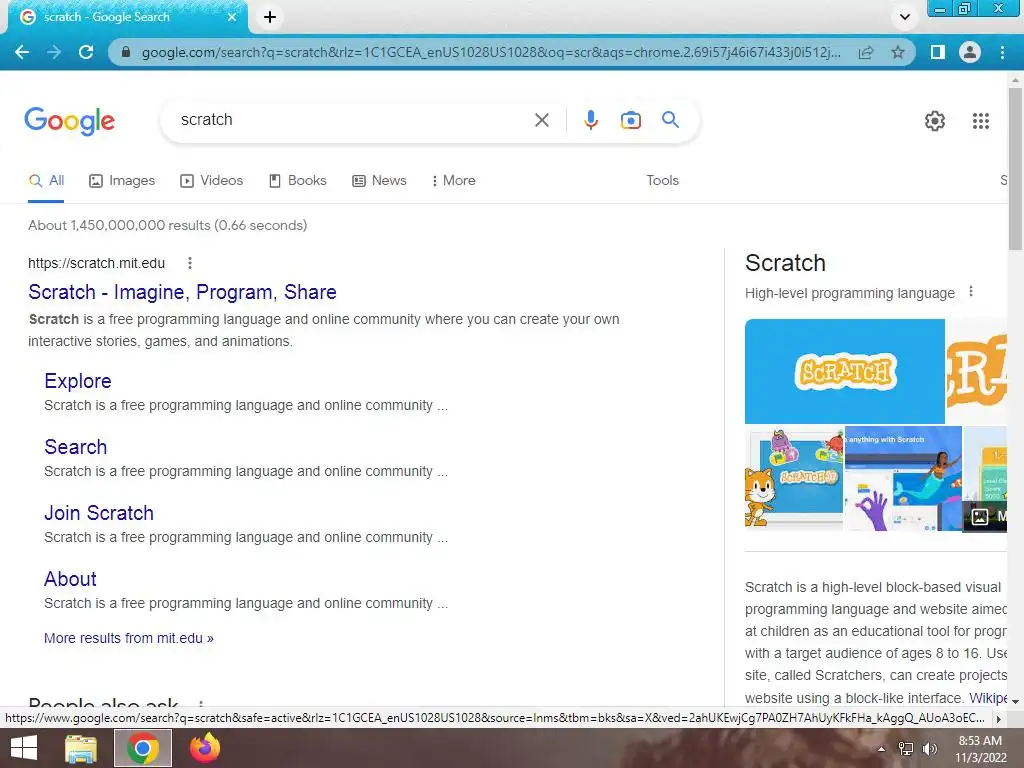Viewport: 1024px width, 768px height.
Task: Start voice search with the microphone icon
Action: (590, 120)
